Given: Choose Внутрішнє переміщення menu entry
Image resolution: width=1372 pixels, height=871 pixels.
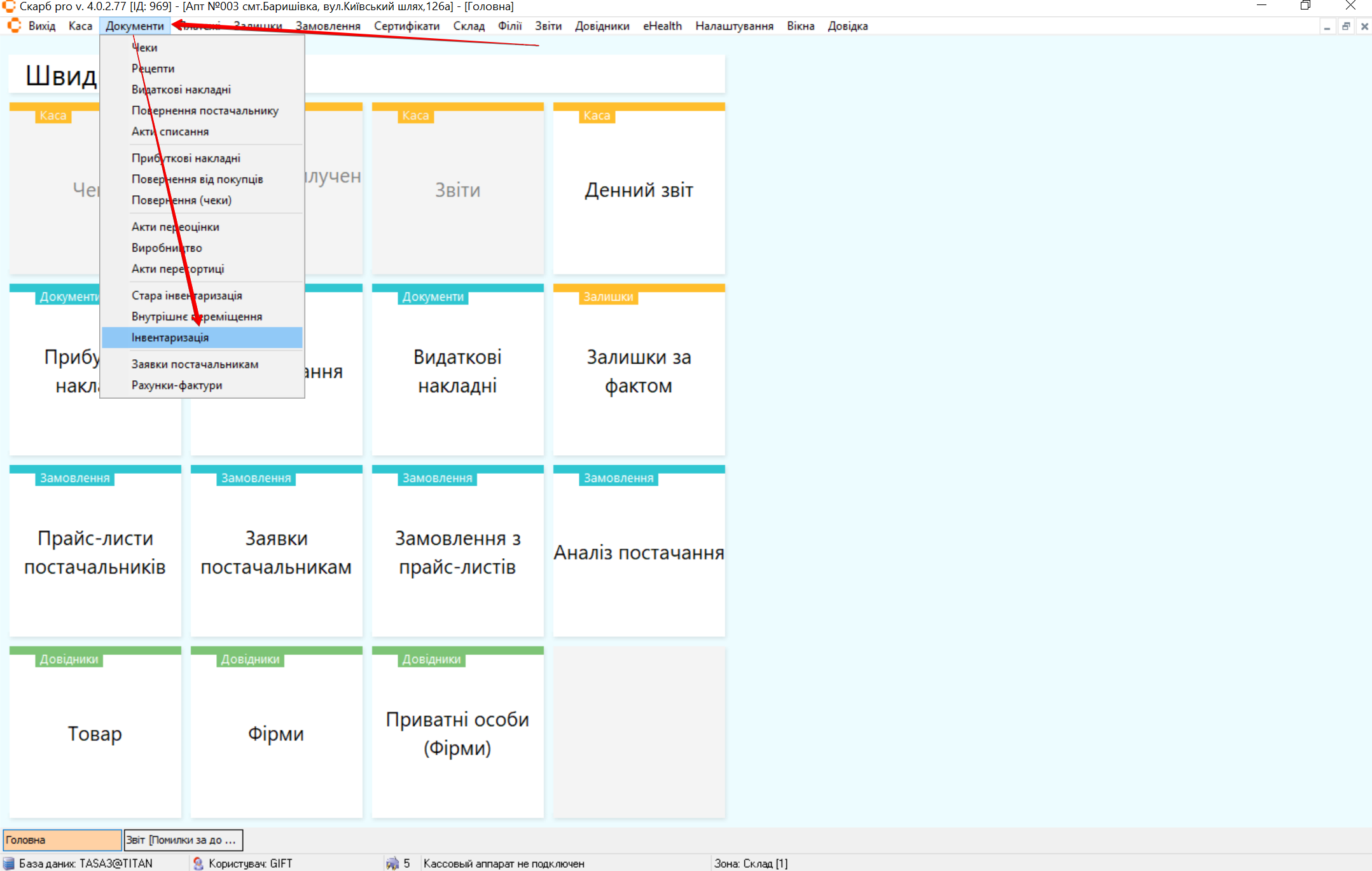Looking at the screenshot, I should (x=197, y=317).
